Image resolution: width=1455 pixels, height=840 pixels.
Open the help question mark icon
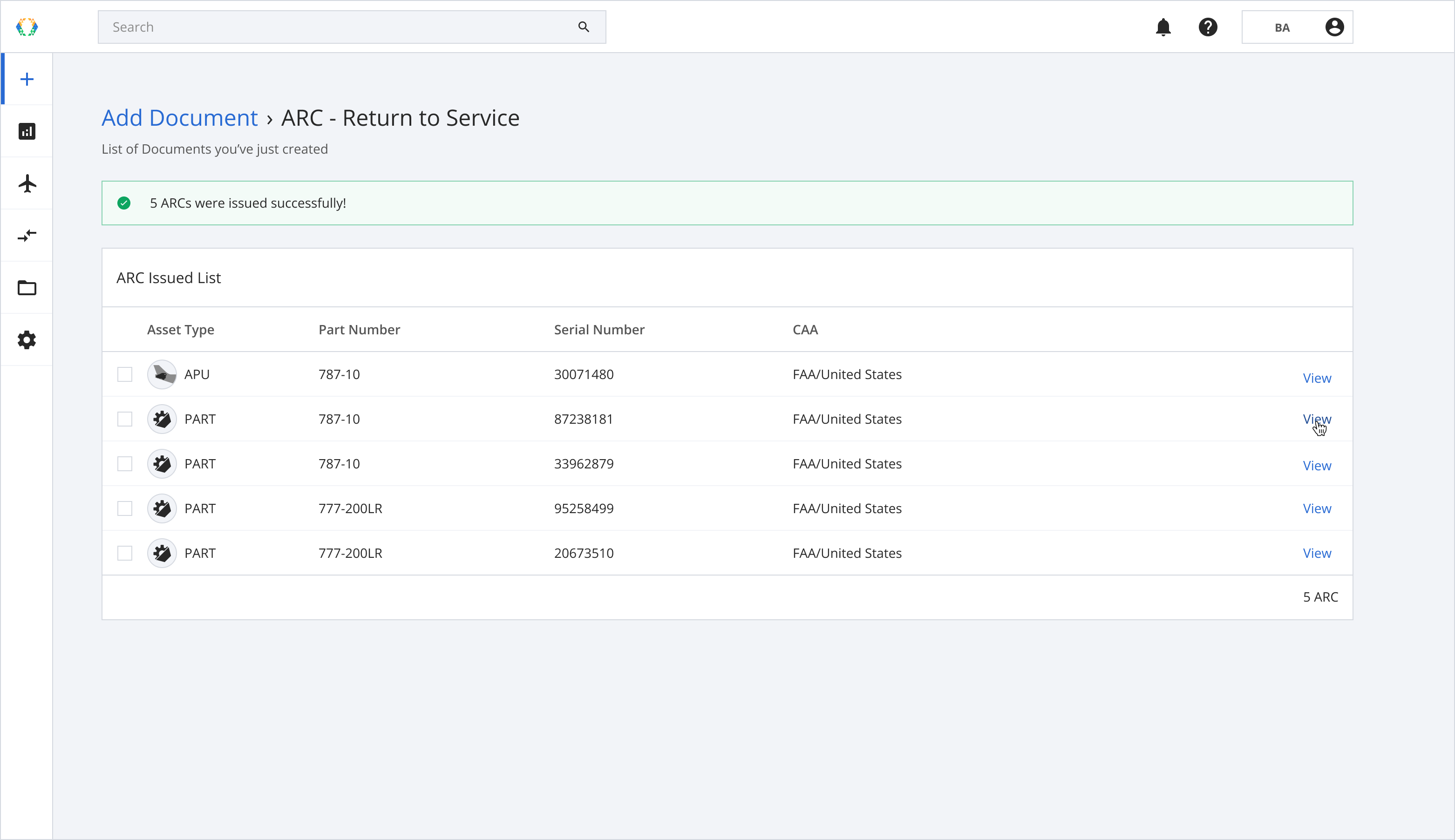pos(1208,27)
